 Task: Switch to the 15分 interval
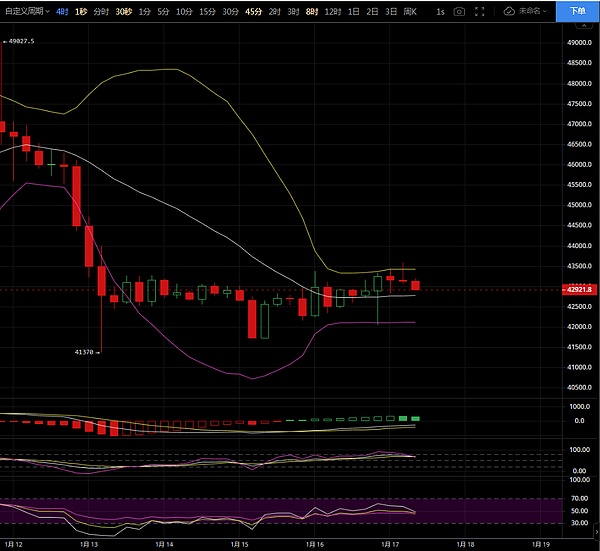(x=207, y=11)
